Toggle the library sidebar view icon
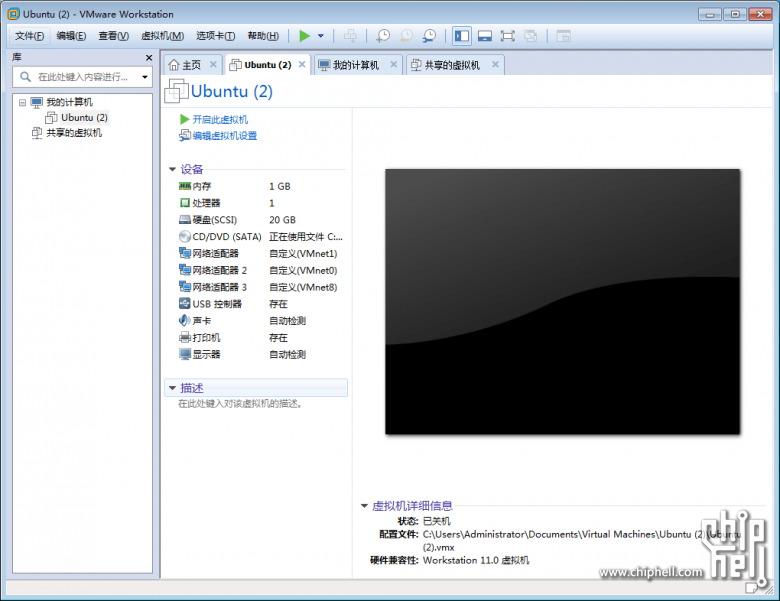The width and height of the screenshot is (780, 601). click(462, 36)
